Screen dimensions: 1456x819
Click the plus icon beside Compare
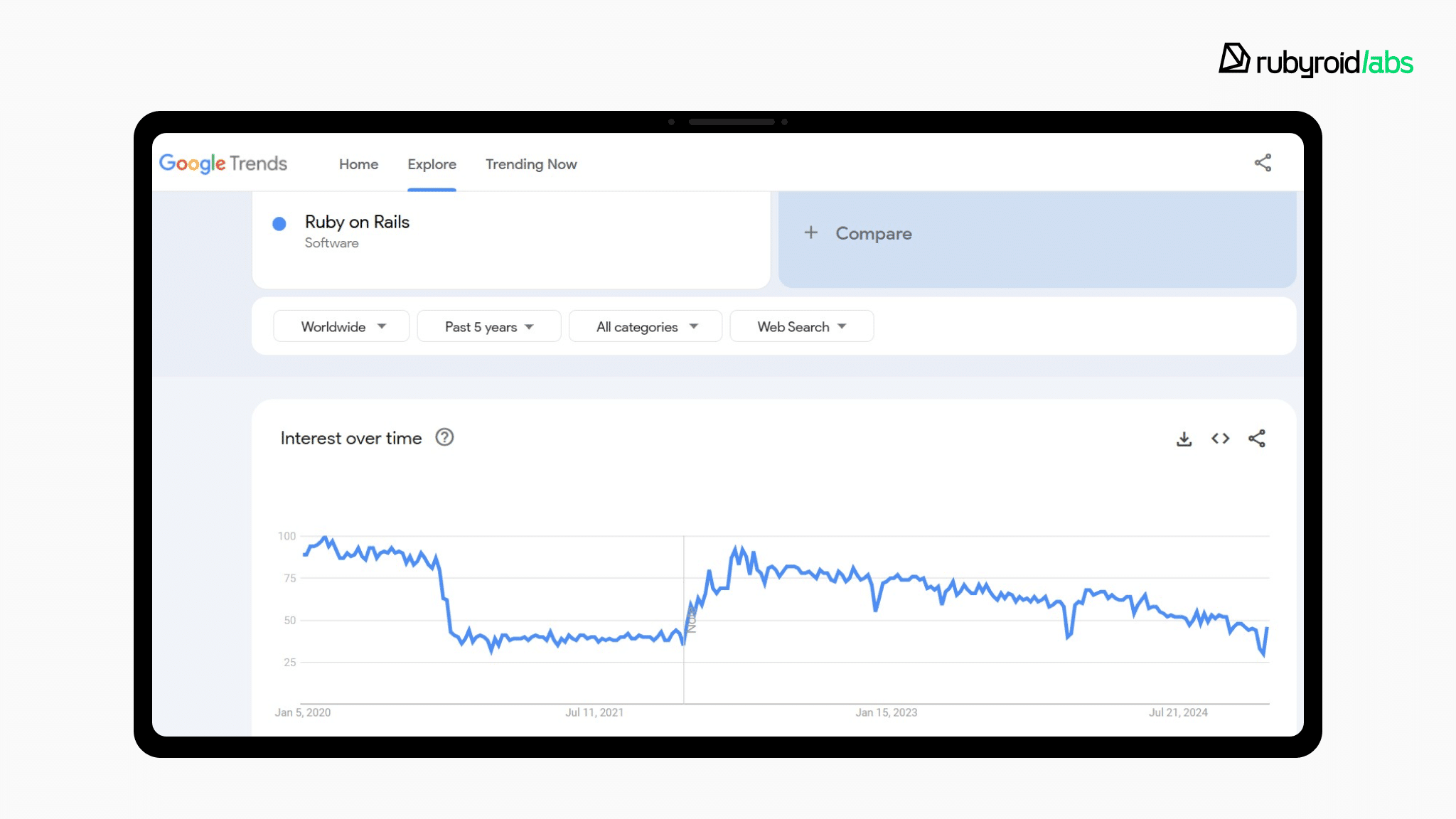pos(810,232)
